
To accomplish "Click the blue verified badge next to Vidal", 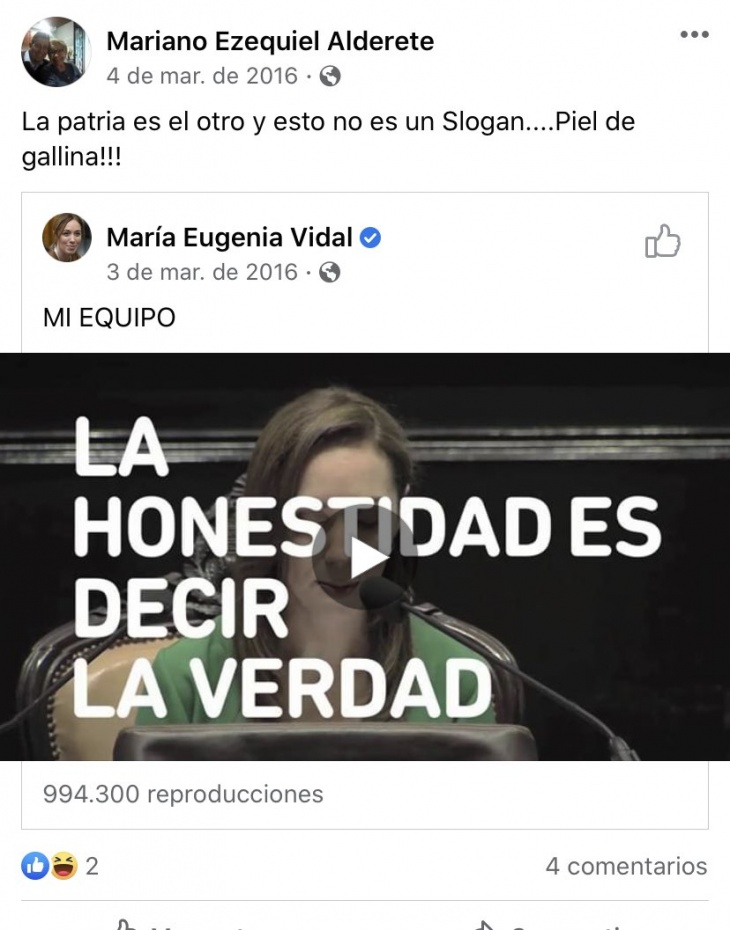I will tap(371, 237).
